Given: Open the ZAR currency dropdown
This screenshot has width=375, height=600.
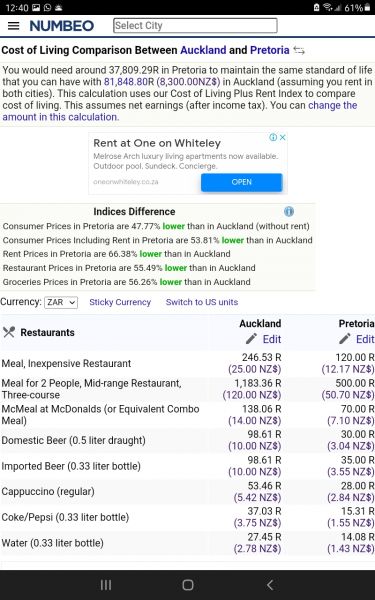Looking at the screenshot, I should (x=61, y=302).
